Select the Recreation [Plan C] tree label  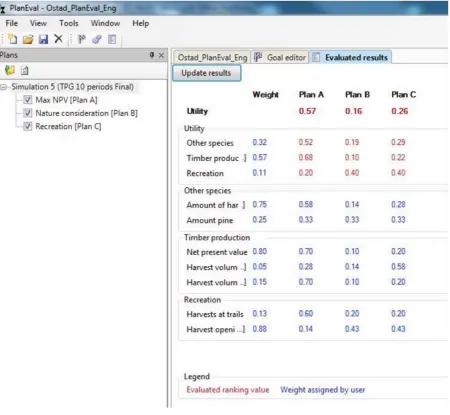tap(68, 127)
